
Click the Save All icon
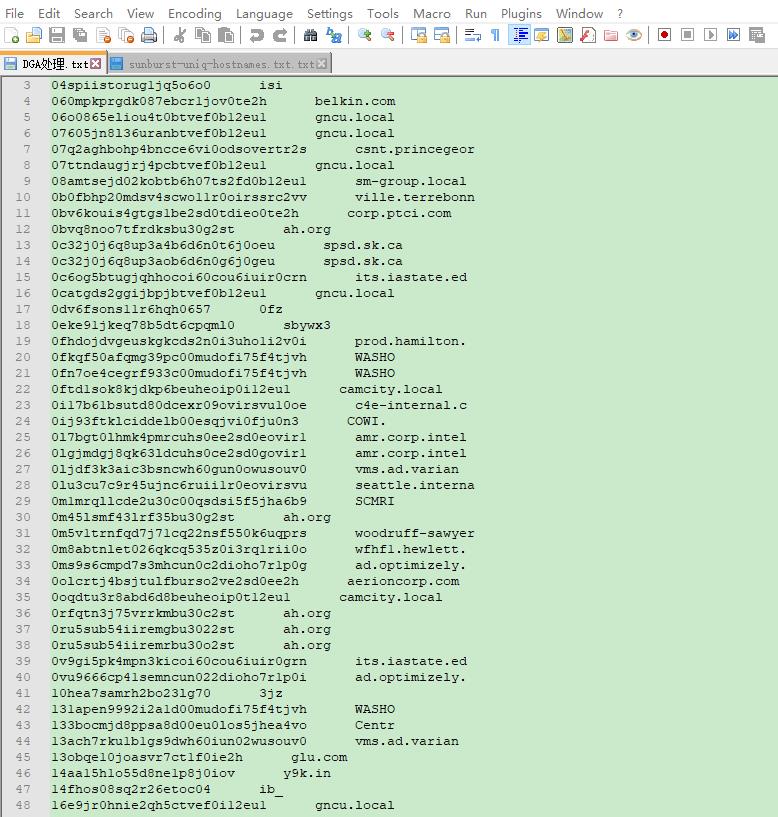point(80,35)
